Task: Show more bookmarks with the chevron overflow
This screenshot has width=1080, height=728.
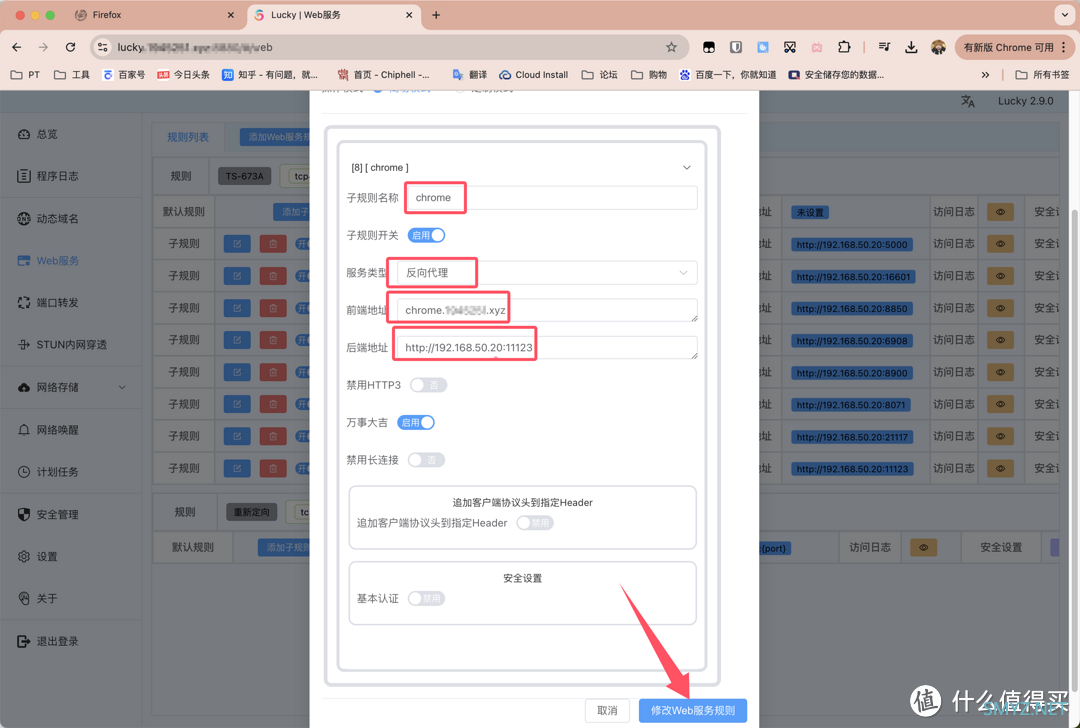Action: tap(985, 74)
